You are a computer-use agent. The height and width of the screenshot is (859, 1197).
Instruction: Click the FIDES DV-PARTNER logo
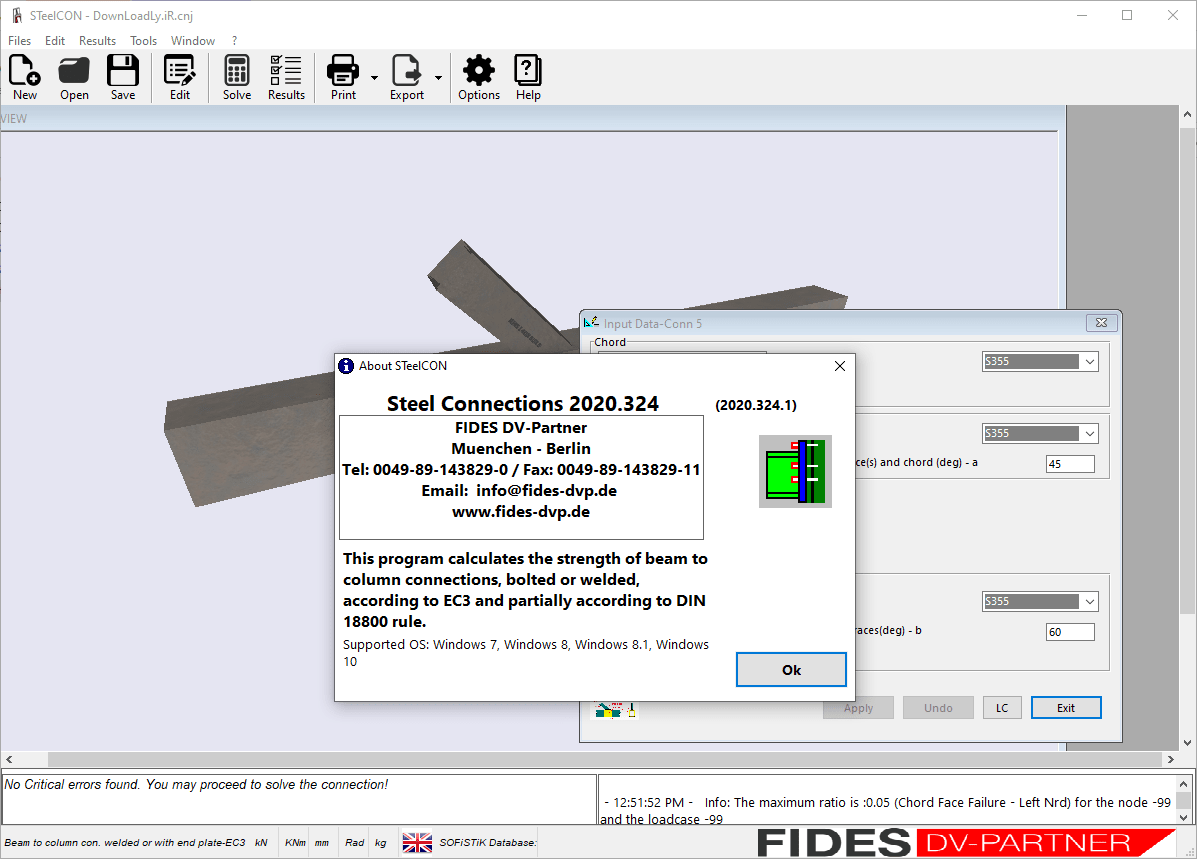966,842
